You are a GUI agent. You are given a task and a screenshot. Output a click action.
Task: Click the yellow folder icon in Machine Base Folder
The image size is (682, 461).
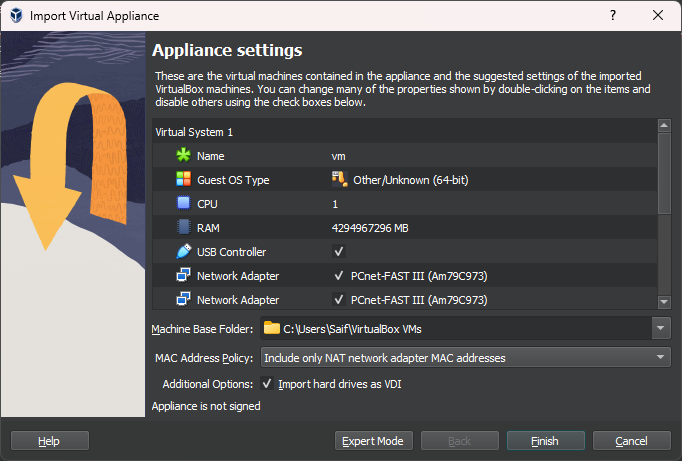[x=272, y=327]
